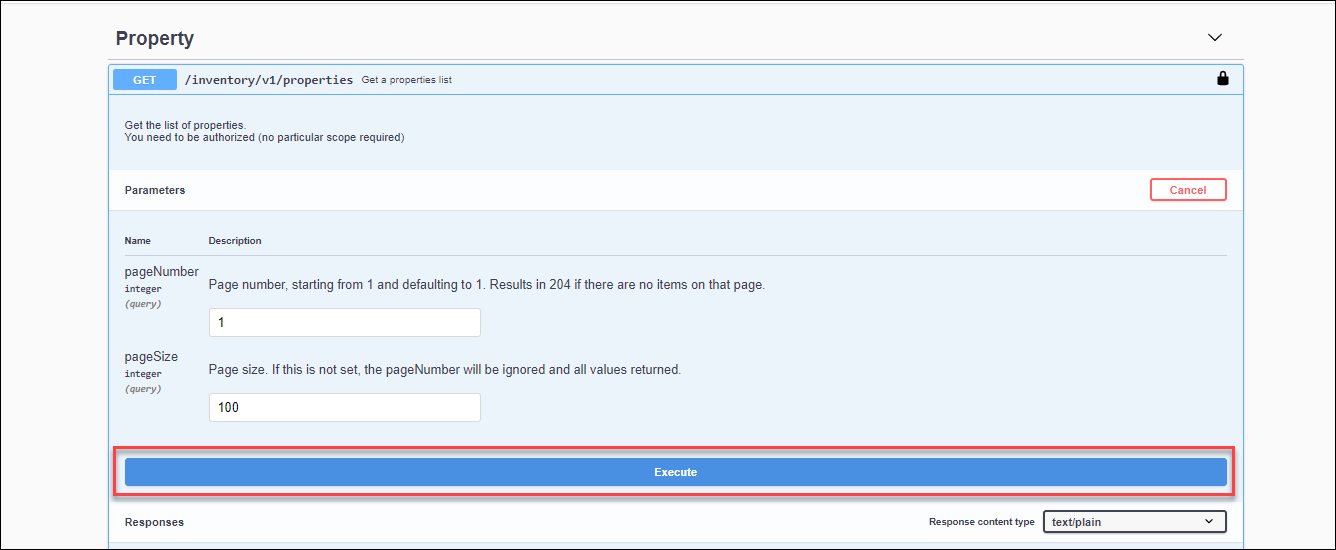Click the 'Get a properties list' summary
This screenshot has height=550, width=1336.
click(407, 80)
